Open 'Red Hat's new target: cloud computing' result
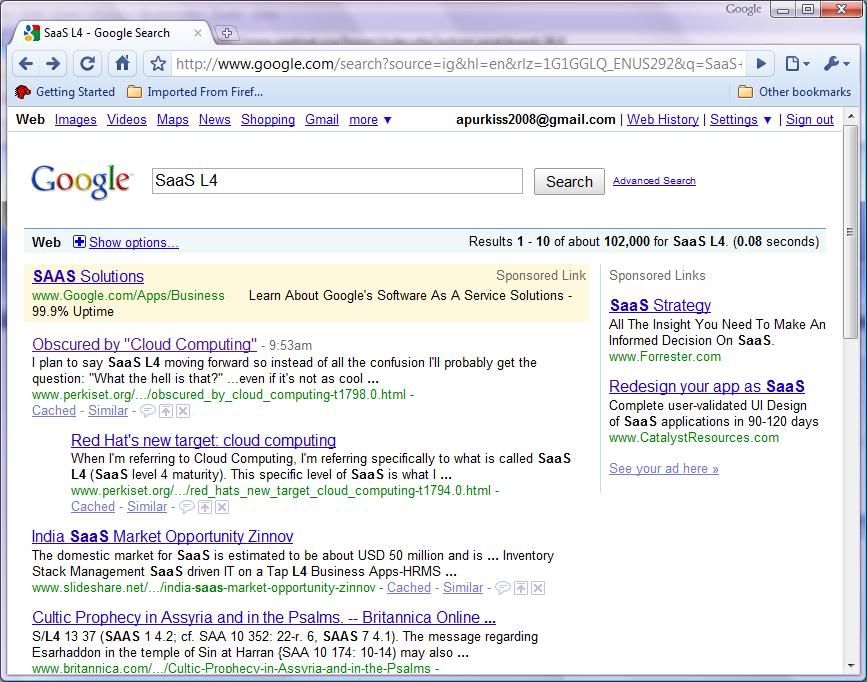This screenshot has width=867, height=682. 203,440
